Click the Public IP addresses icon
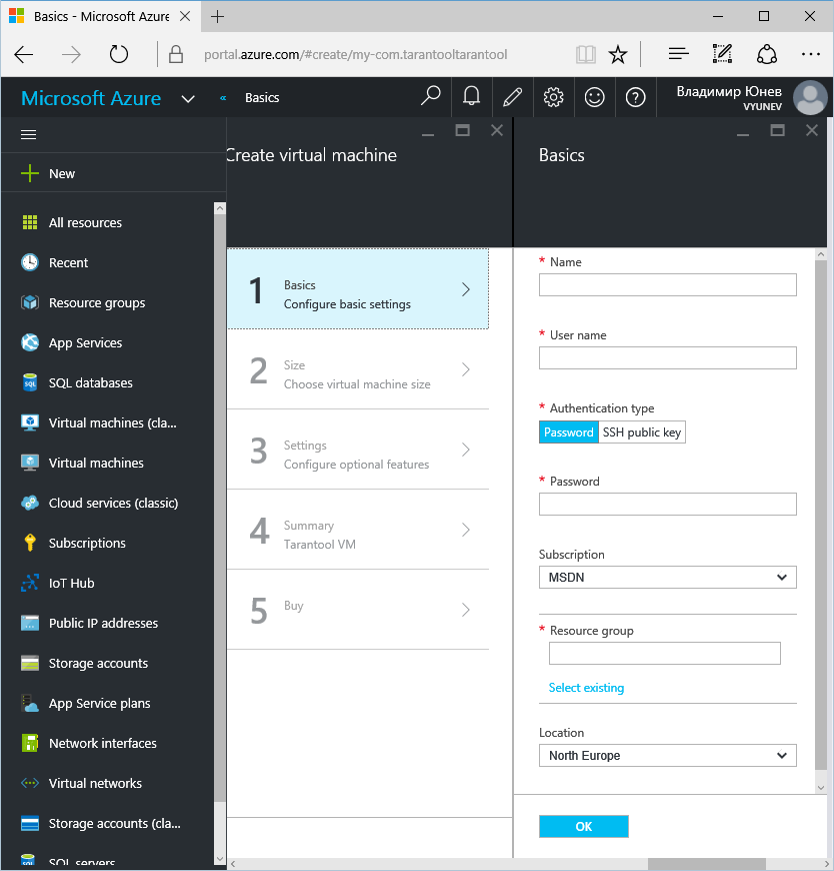 29,623
